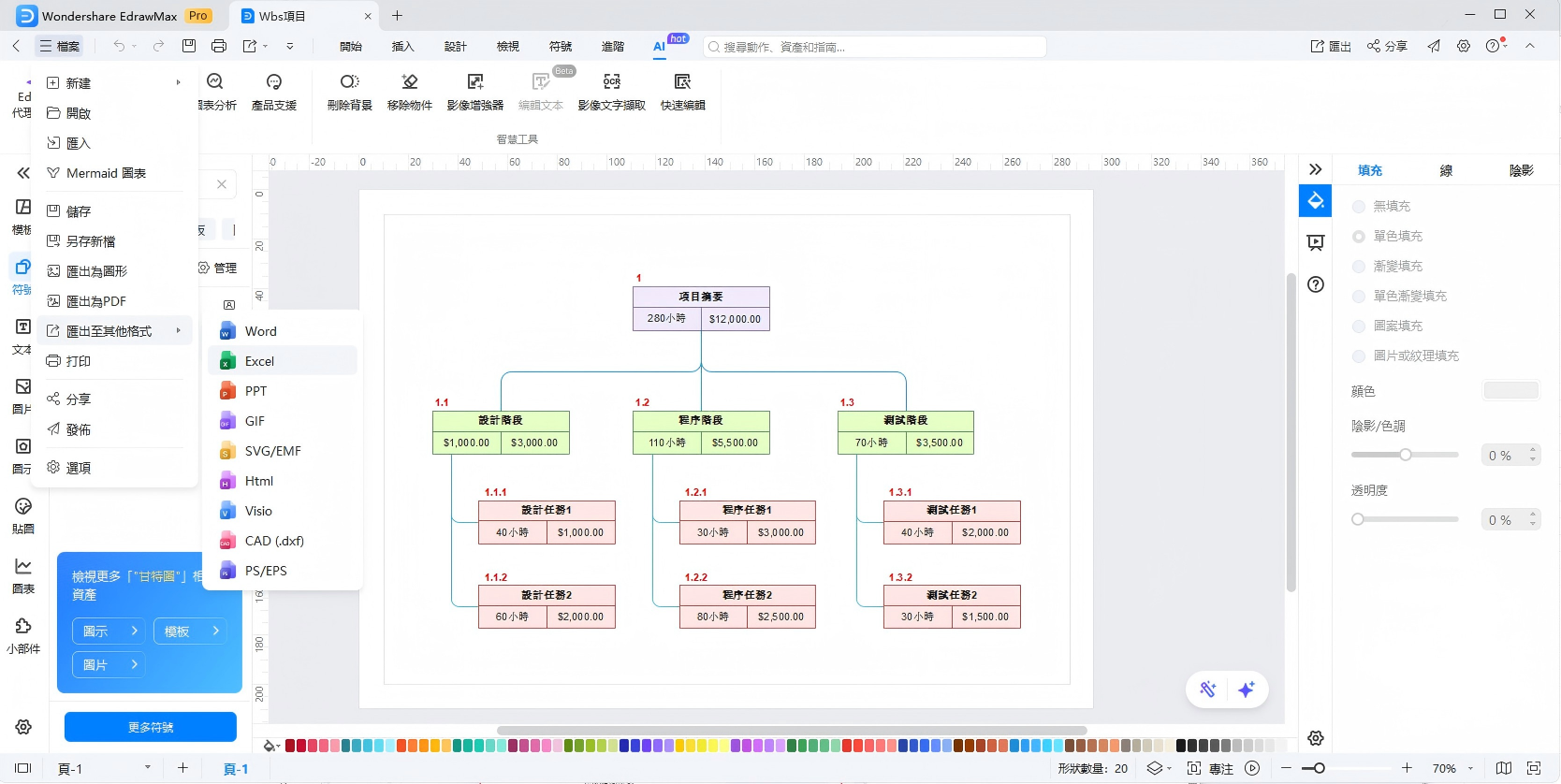Select the 漸變填充 gradient fill option
Image resolution: width=1561 pixels, height=784 pixels.
[1359, 267]
